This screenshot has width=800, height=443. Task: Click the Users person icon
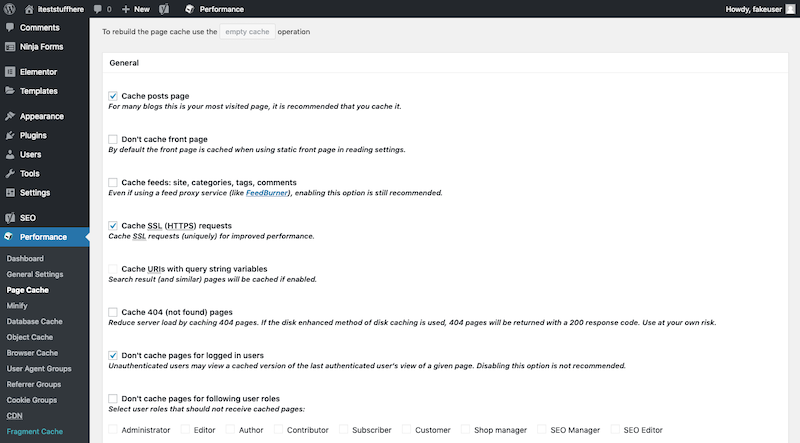point(10,154)
